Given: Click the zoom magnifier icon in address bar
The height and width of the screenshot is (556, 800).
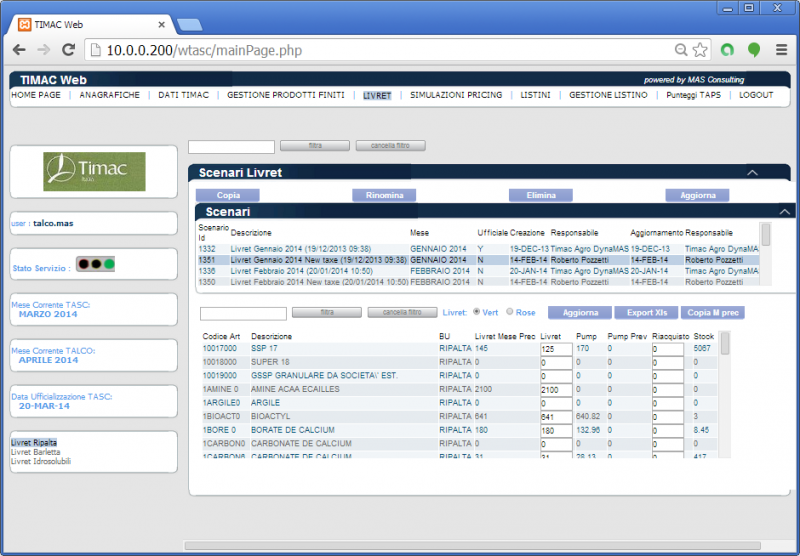Looking at the screenshot, I should [681, 49].
